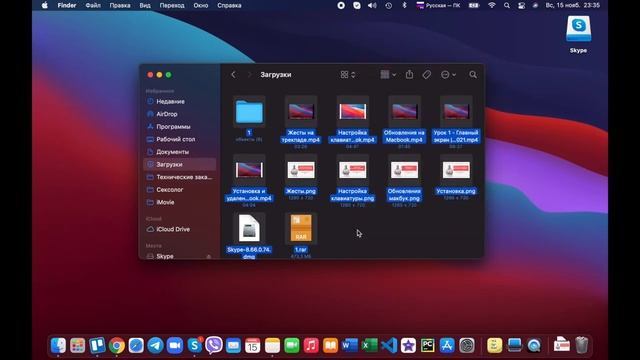Open the Finder menu
The width and height of the screenshot is (640, 360).
[x=67, y=5]
